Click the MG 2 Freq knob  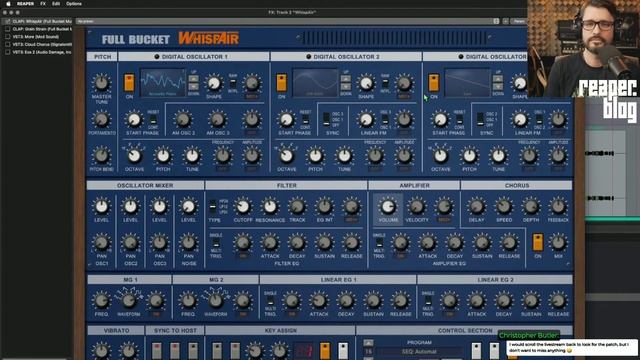(188, 301)
